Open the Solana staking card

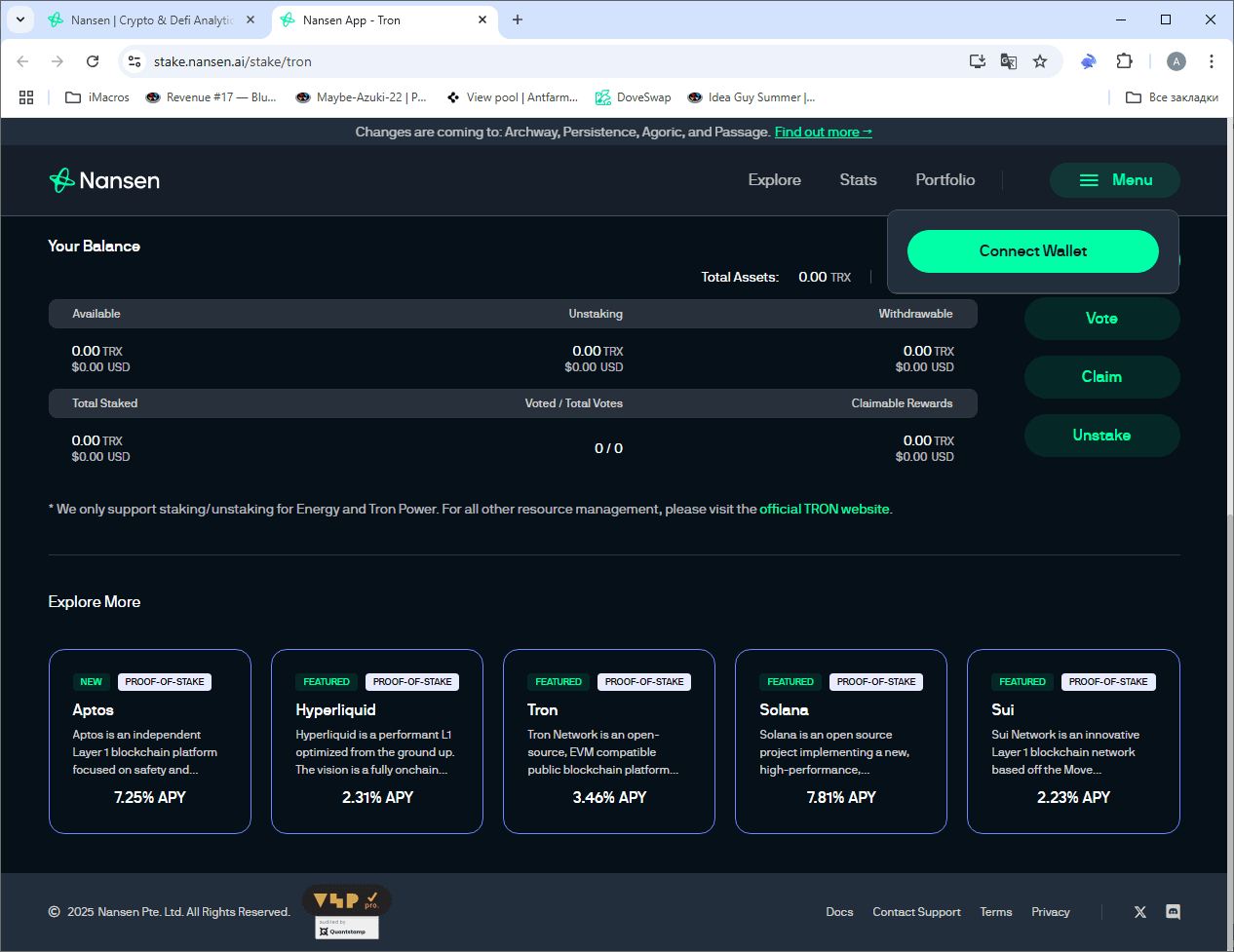(x=841, y=742)
